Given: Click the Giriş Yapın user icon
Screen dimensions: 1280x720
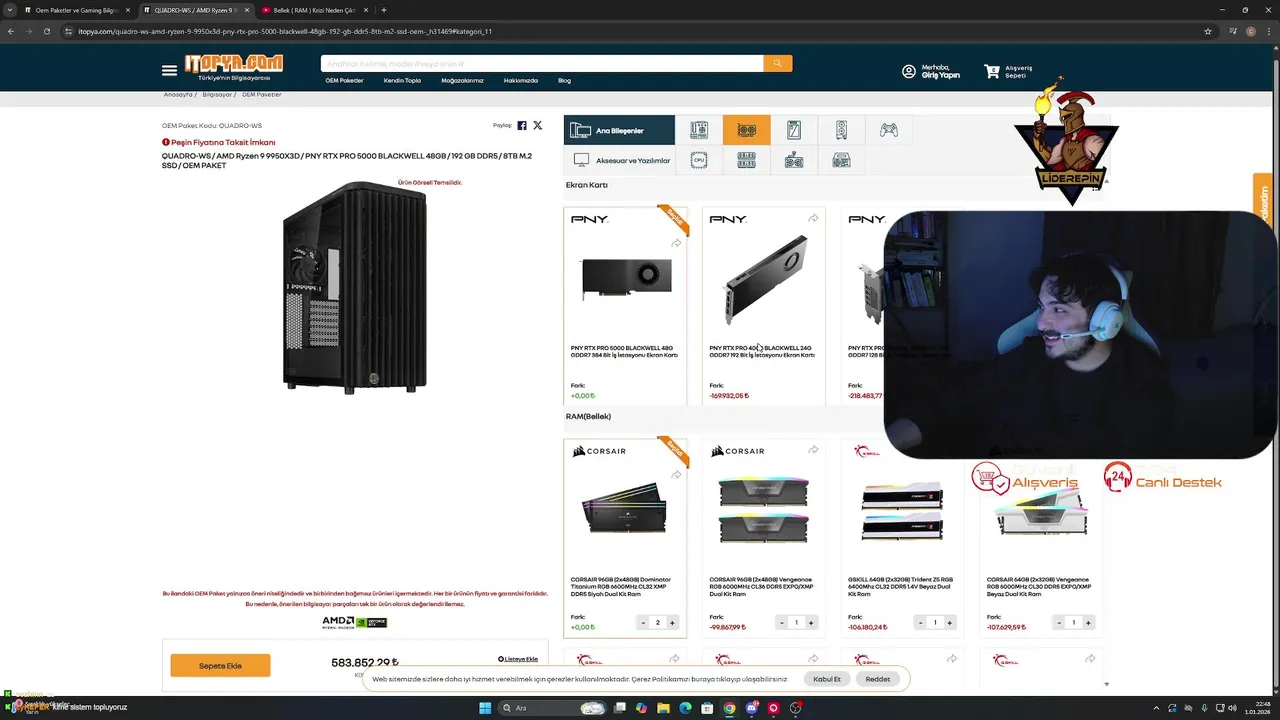Looking at the screenshot, I should 909,72.
